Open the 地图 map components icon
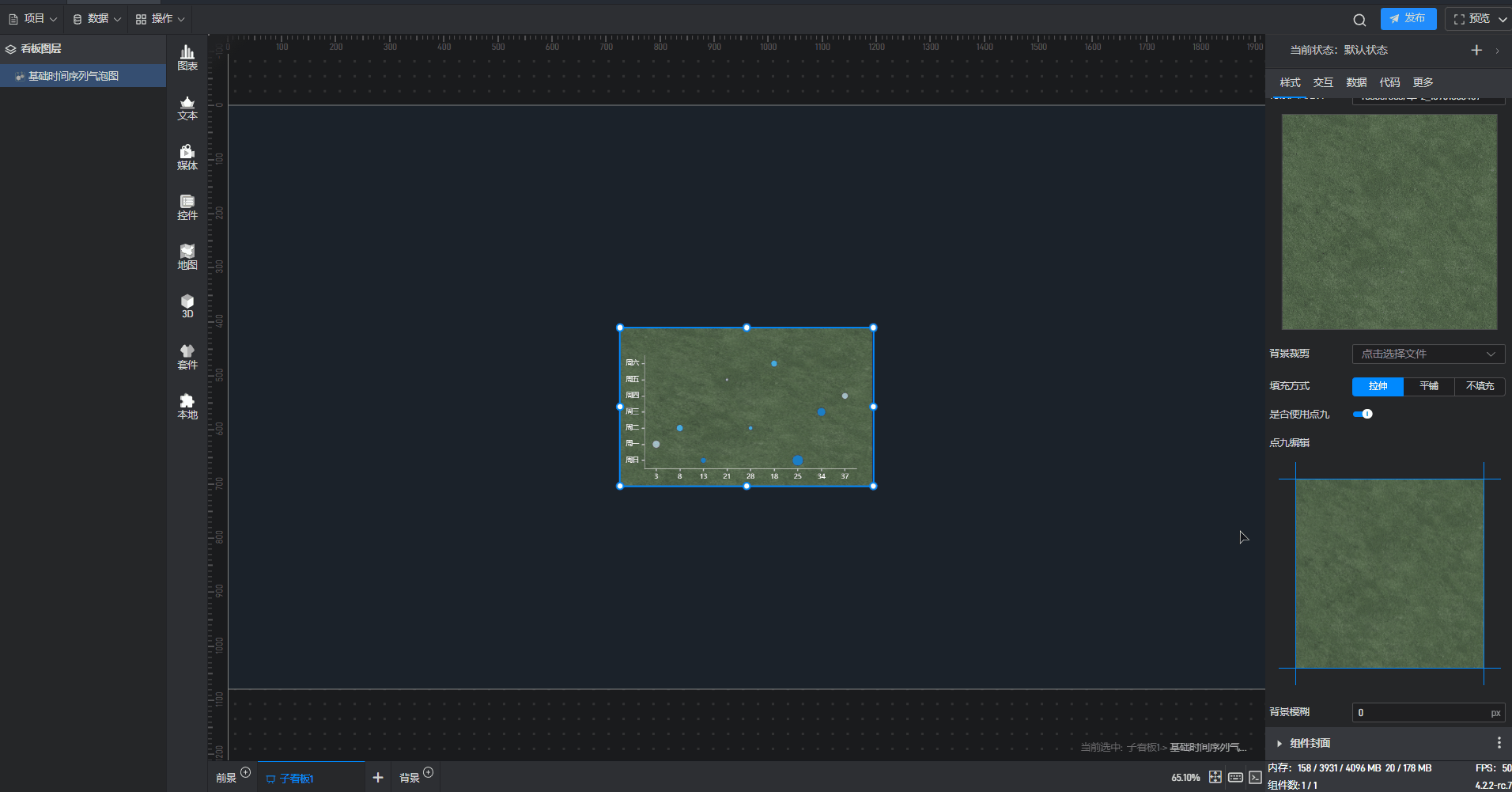 click(x=187, y=257)
